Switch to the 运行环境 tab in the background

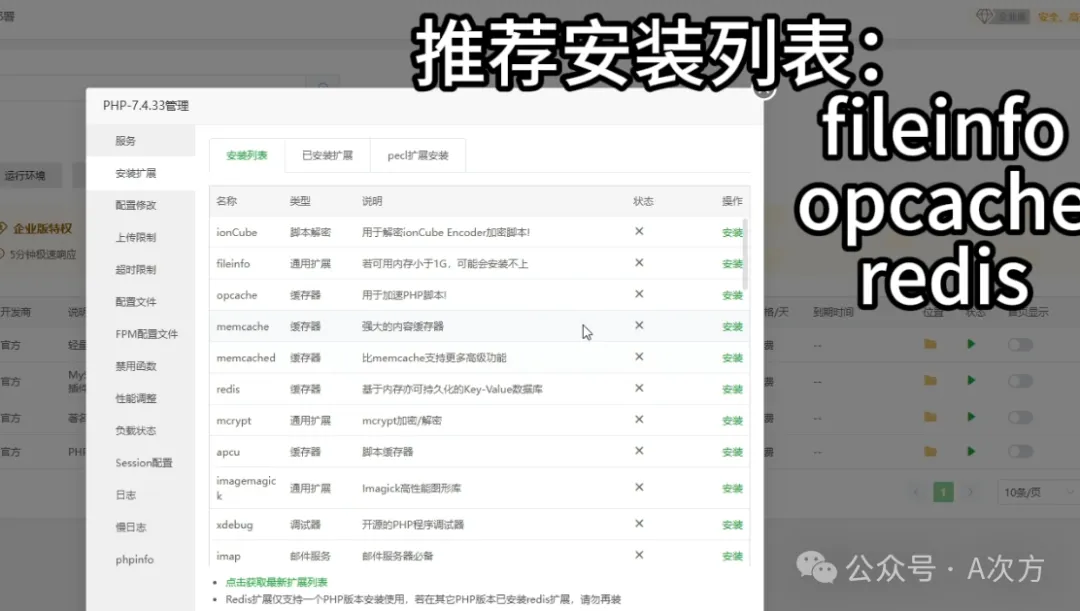(25, 176)
